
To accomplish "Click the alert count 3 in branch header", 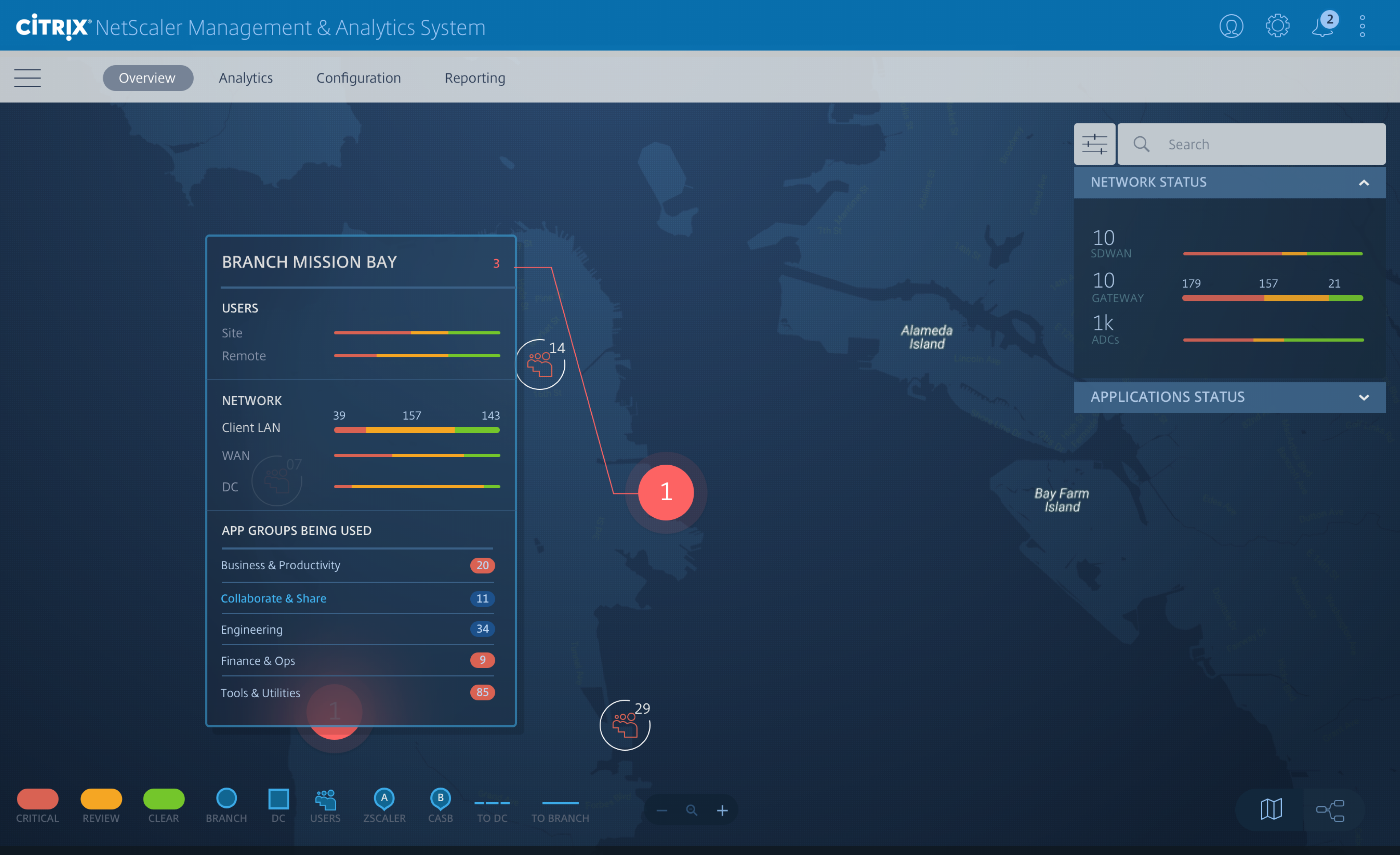I will [496, 263].
